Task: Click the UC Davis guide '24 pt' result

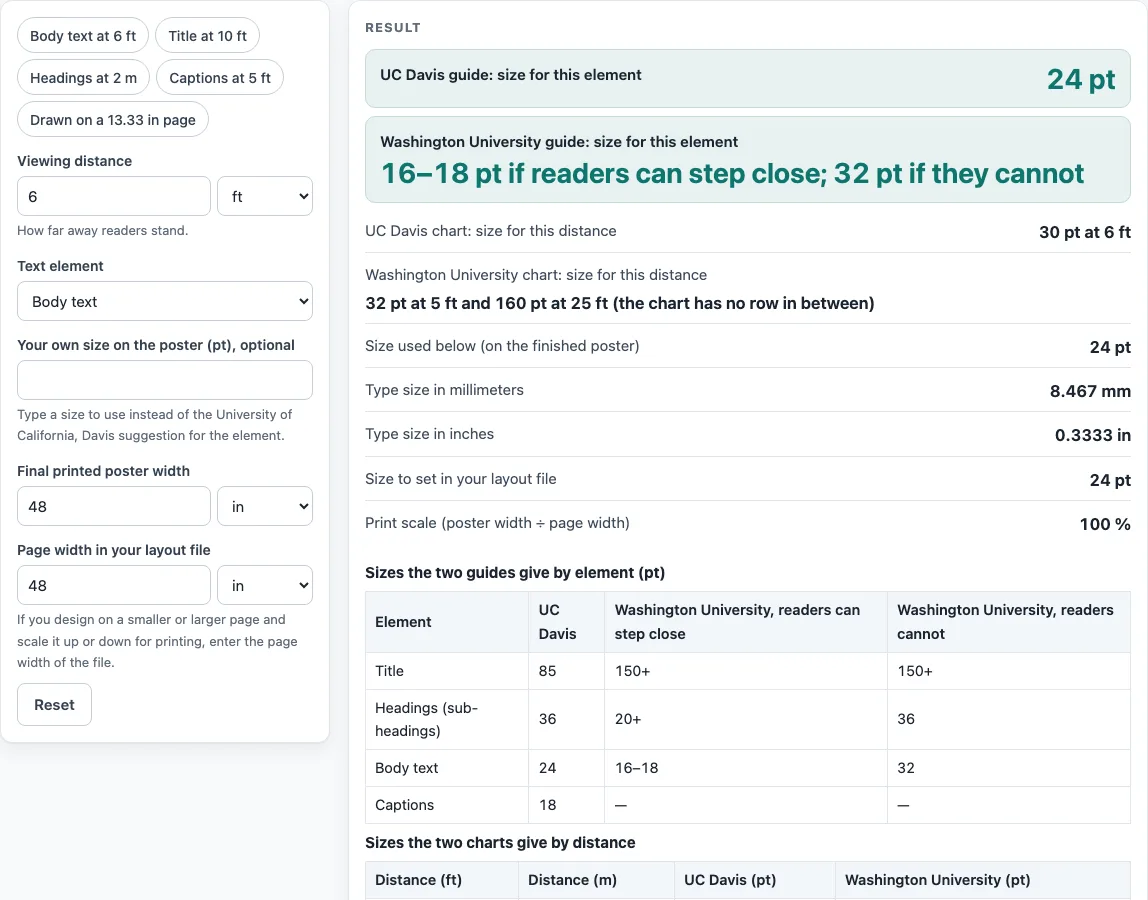Action: (x=1081, y=79)
